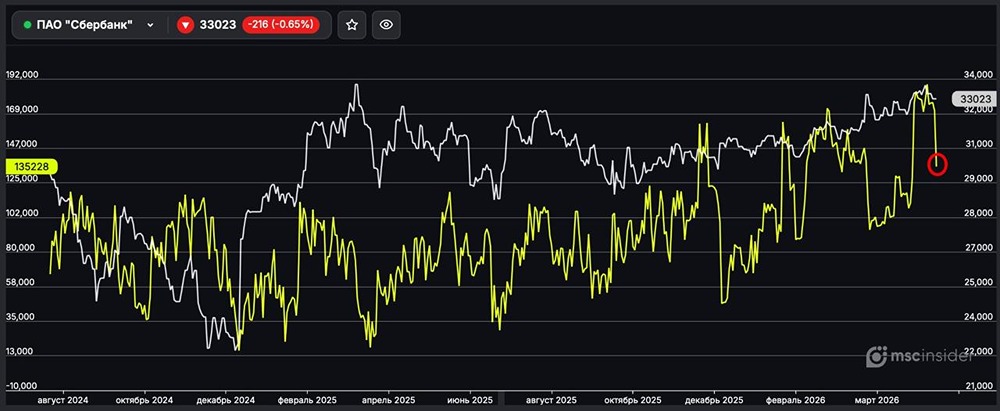Click the февраль 2026 date label
The height and width of the screenshot is (411, 1000).
coord(795,400)
